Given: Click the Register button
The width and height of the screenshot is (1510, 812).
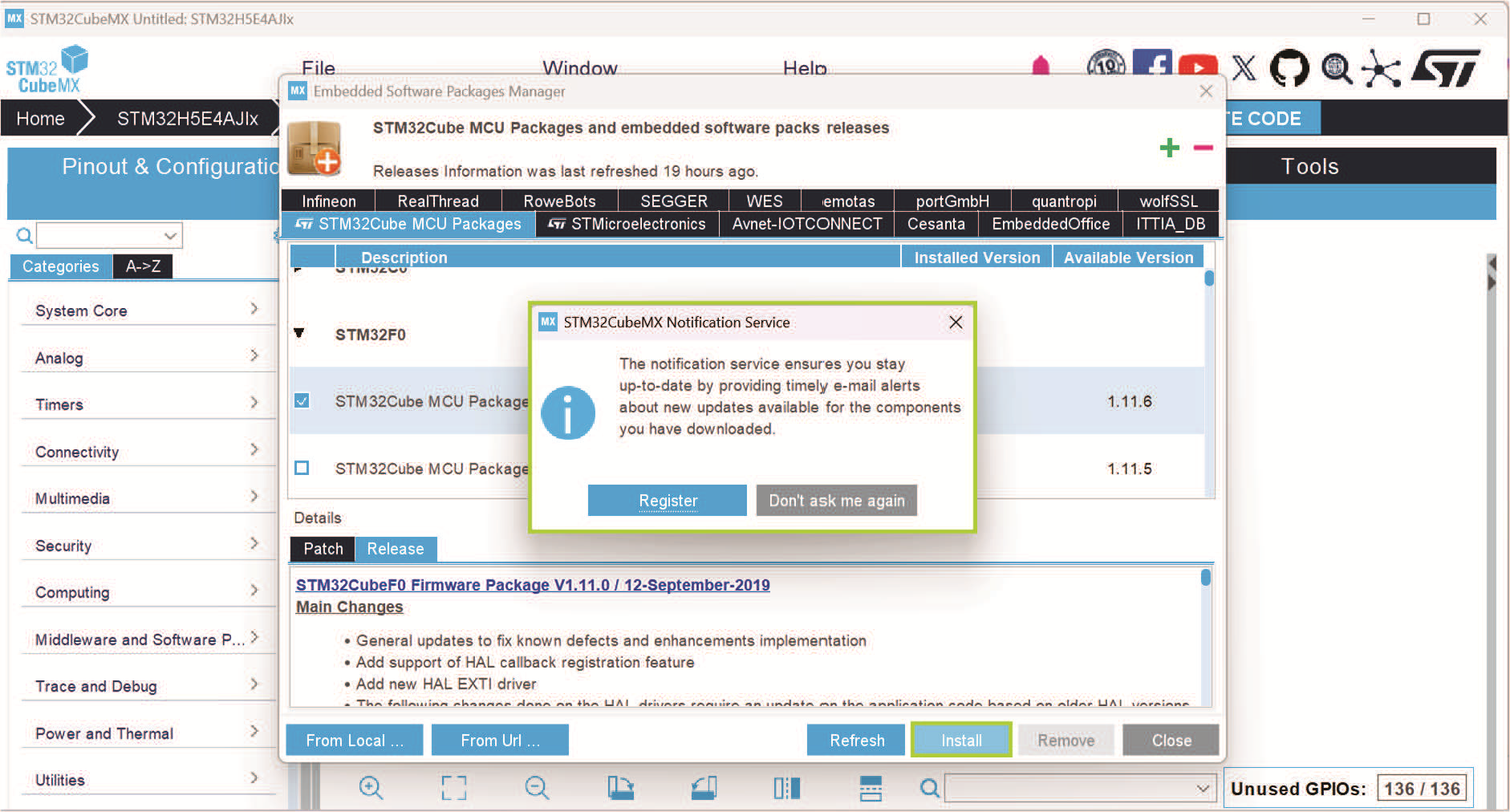Looking at the screenshot, I should (x=668, y=501).
